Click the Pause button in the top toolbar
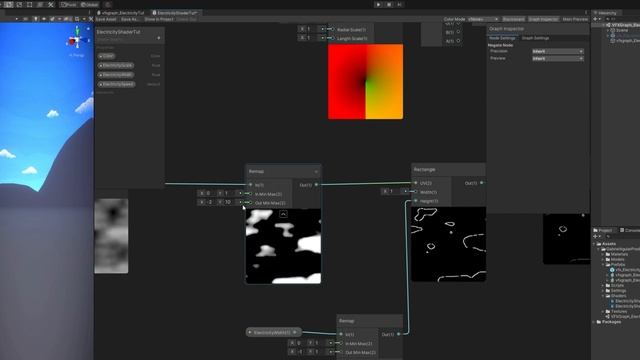The width and height of the screenshot is (640, 360). tap(389, 4)
